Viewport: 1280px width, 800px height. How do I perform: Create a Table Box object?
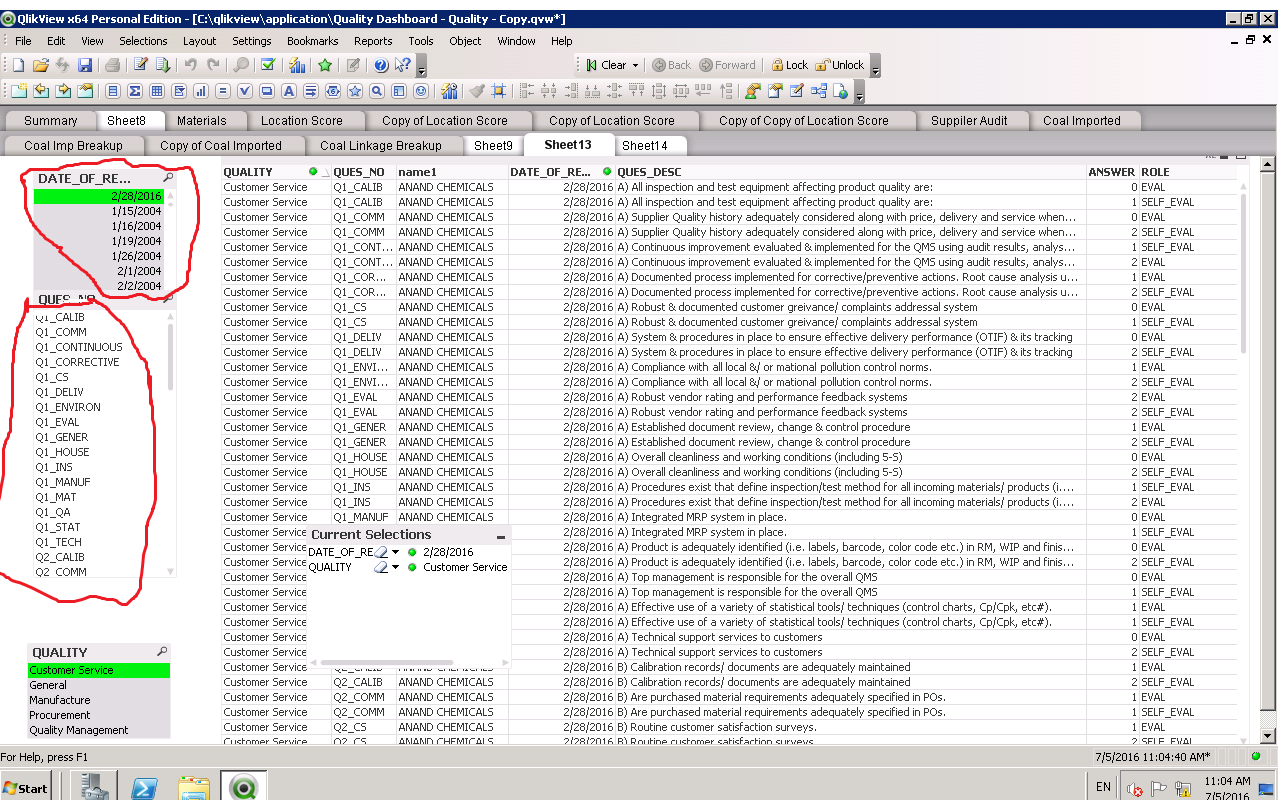(157, 91)
